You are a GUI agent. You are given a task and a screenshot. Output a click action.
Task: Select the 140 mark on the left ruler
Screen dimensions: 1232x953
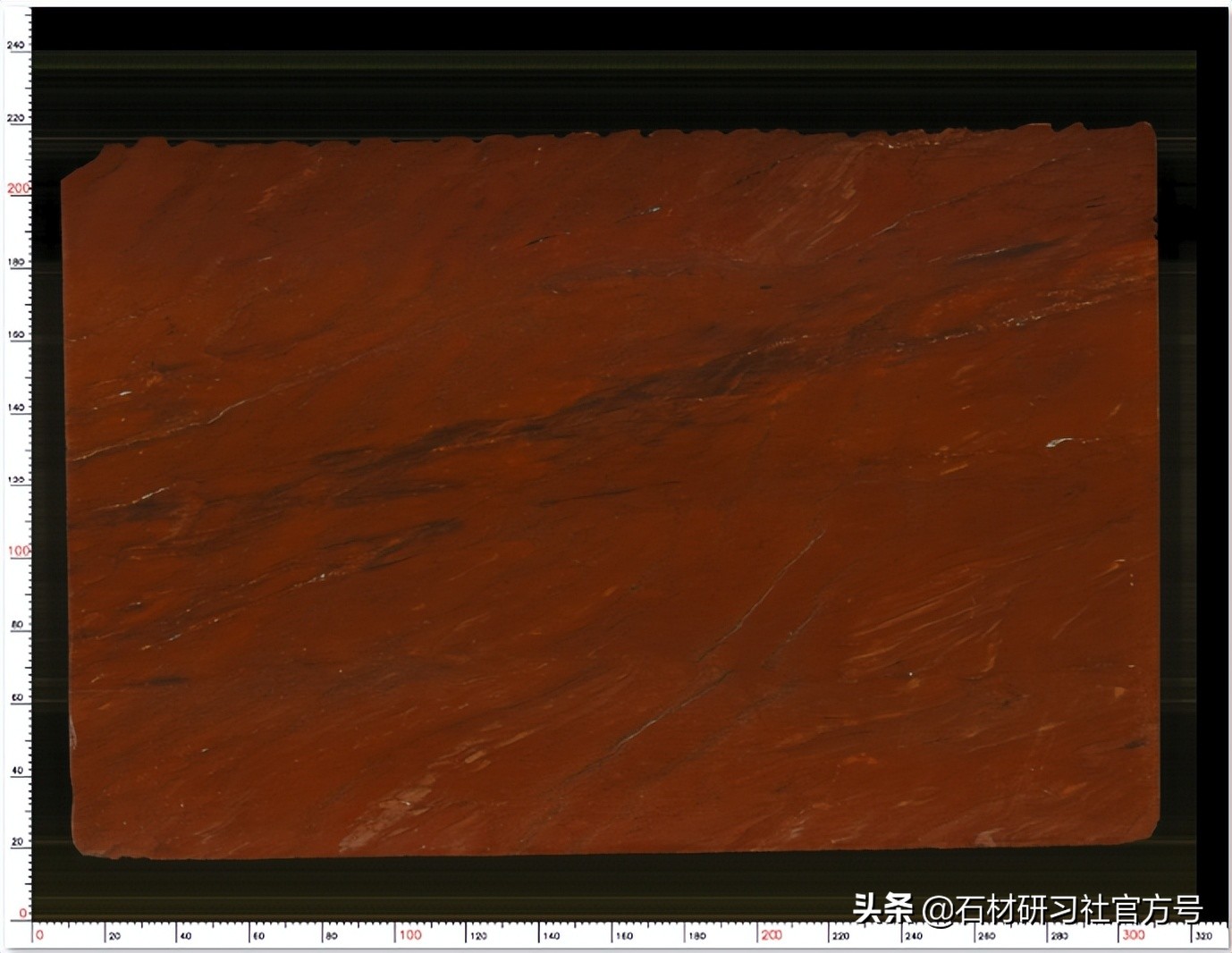point(17,408)
